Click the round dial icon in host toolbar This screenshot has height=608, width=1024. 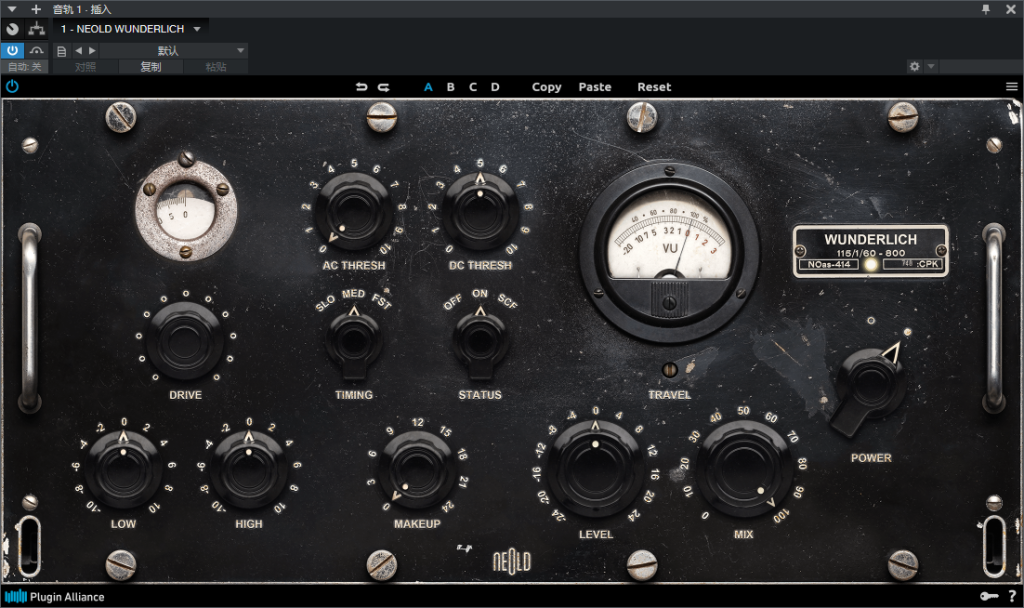[x=12, y=29]
